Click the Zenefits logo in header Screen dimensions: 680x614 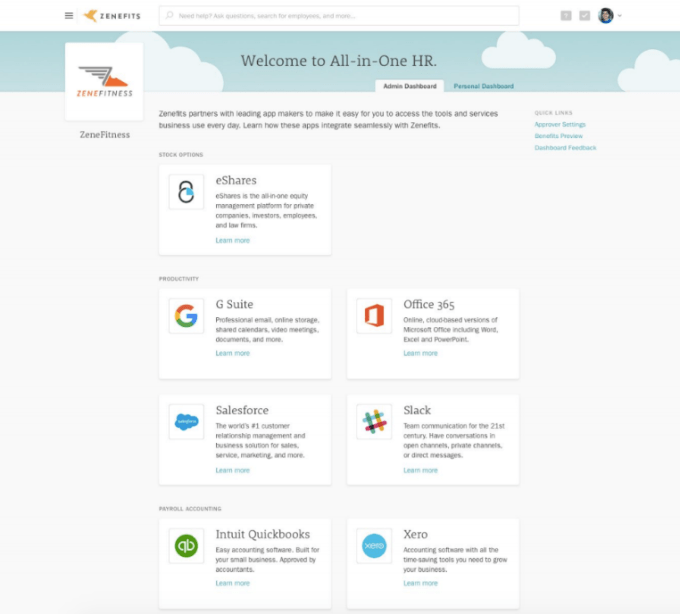pyautogui.click(x=112, y=16)
